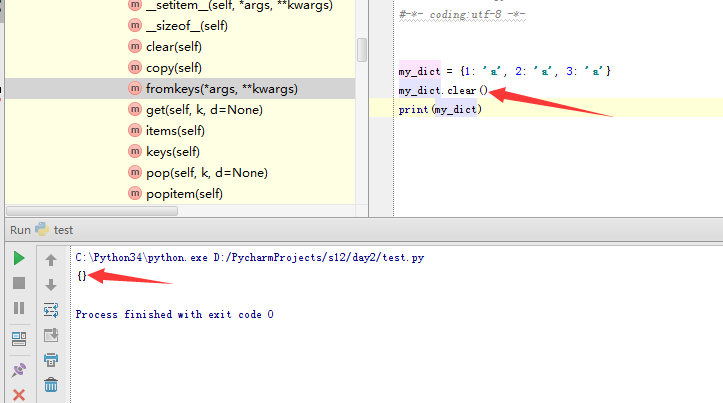723x403 pixels.
Task: Click the coding:utf-8 comment line
Action: 462,15
